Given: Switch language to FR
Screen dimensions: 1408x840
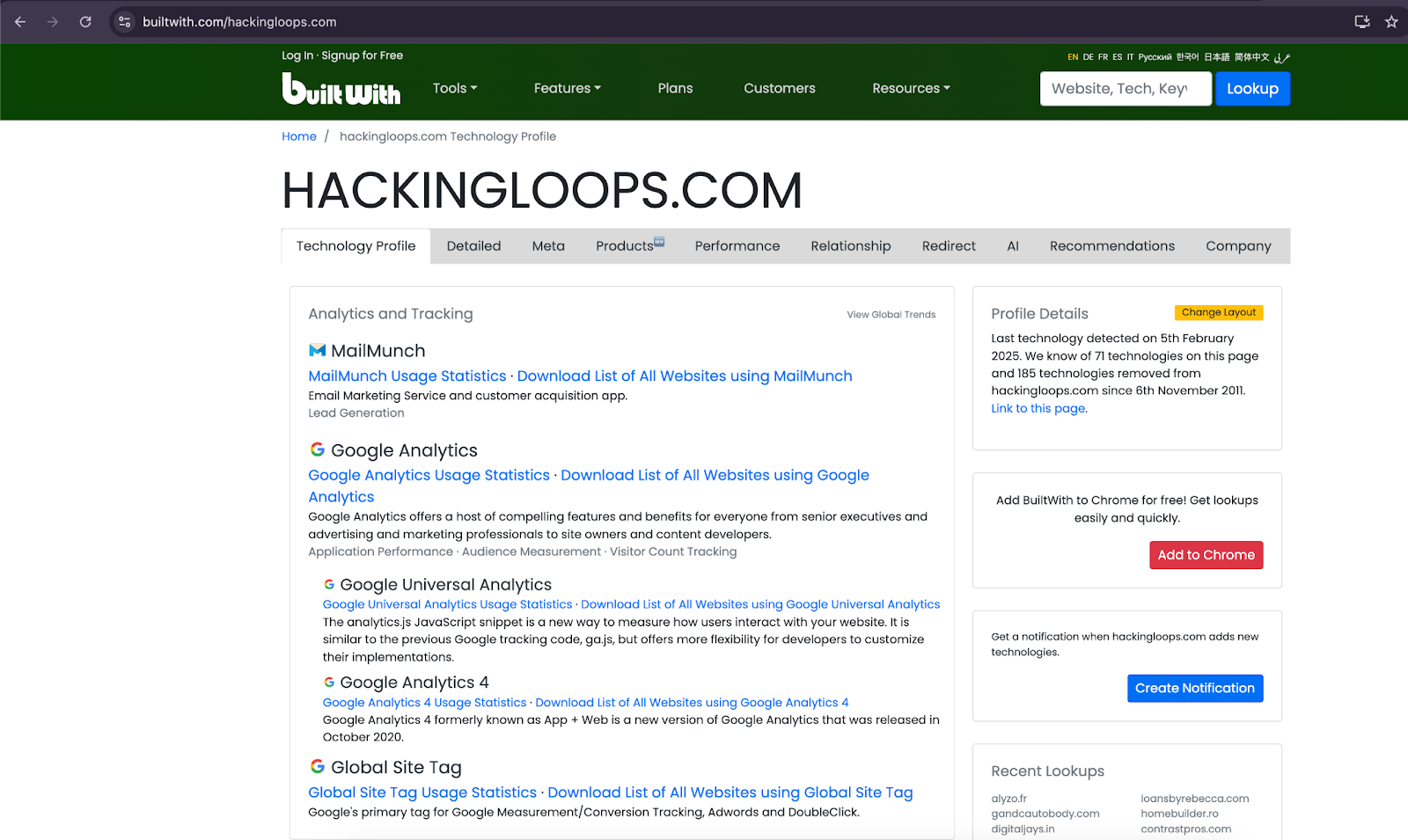Looking at the screenshot, I should [1104, 57].
